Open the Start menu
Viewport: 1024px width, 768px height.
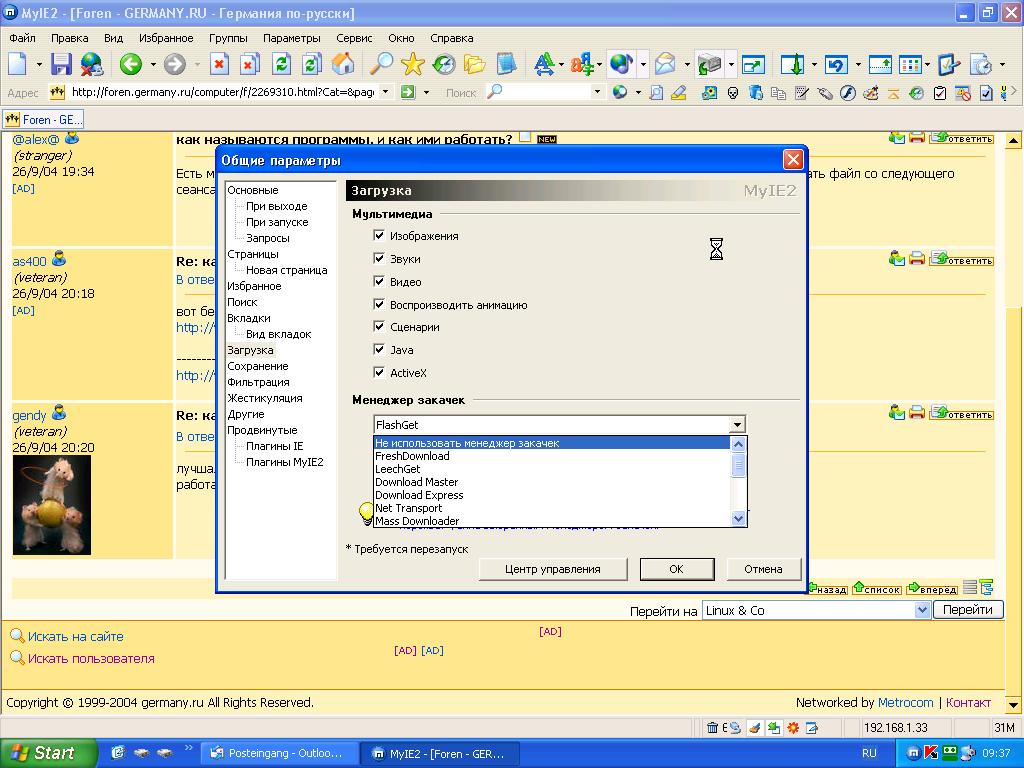tap(48, 753)
